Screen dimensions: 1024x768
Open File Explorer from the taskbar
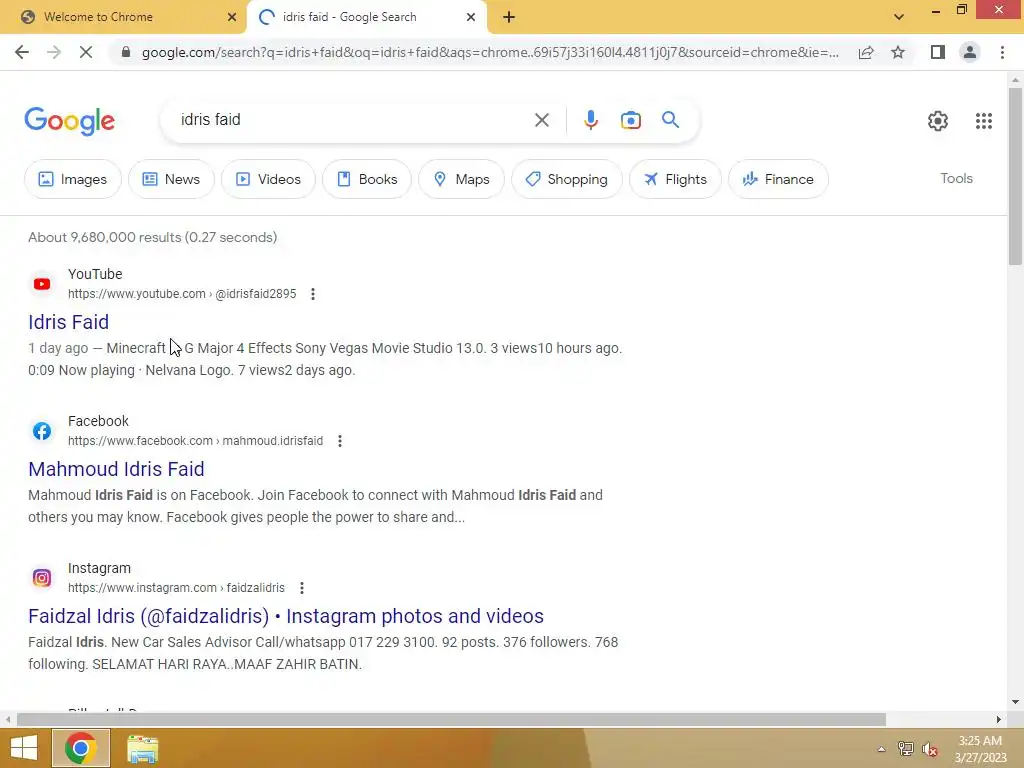pyautogui.click(x=142, y=748)
